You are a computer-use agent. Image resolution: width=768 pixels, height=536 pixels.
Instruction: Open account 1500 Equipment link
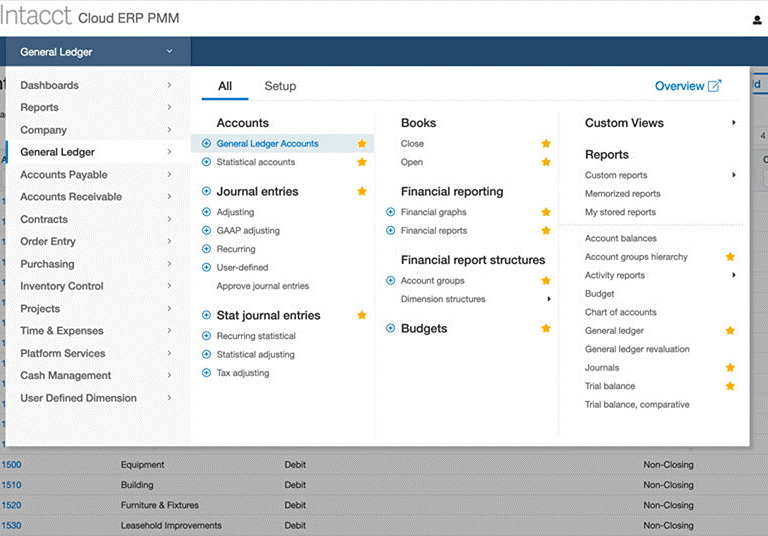(11, 464)
